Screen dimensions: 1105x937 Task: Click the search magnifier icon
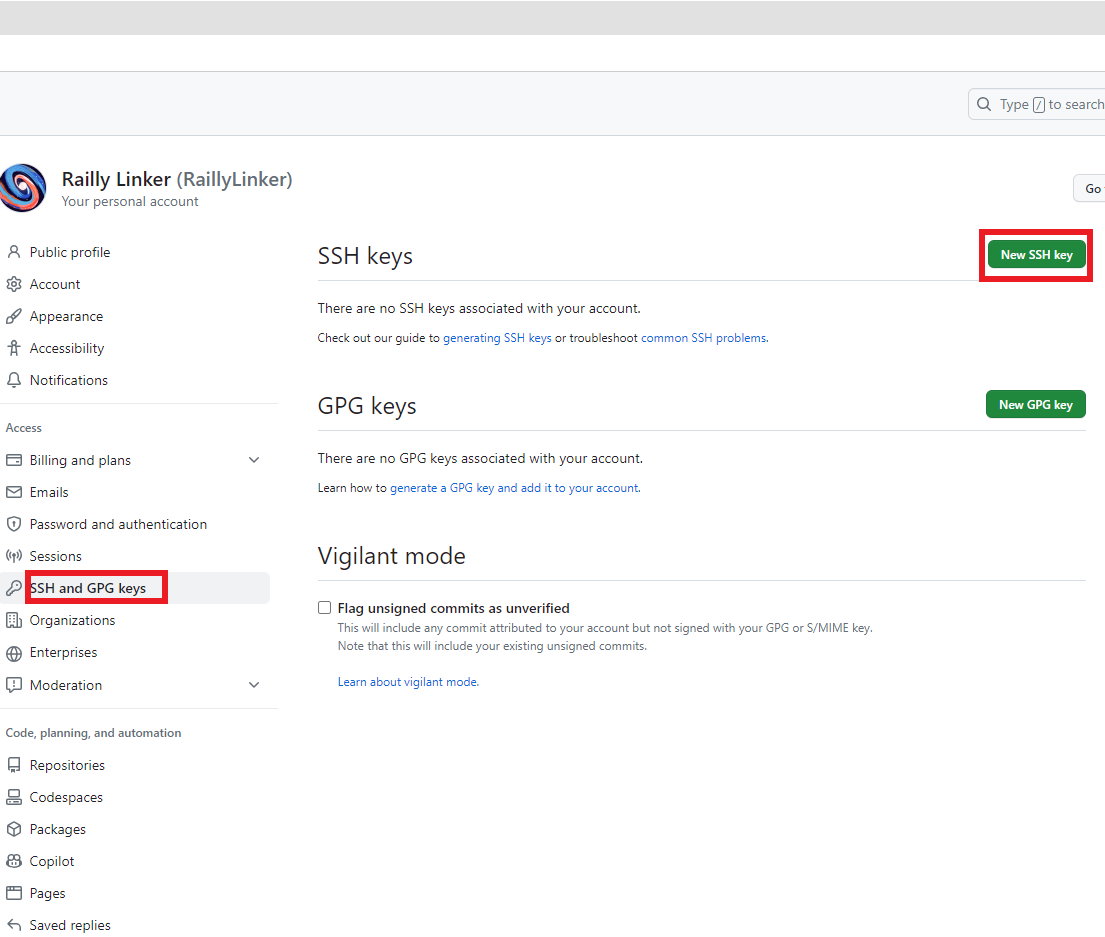point(984,104)
